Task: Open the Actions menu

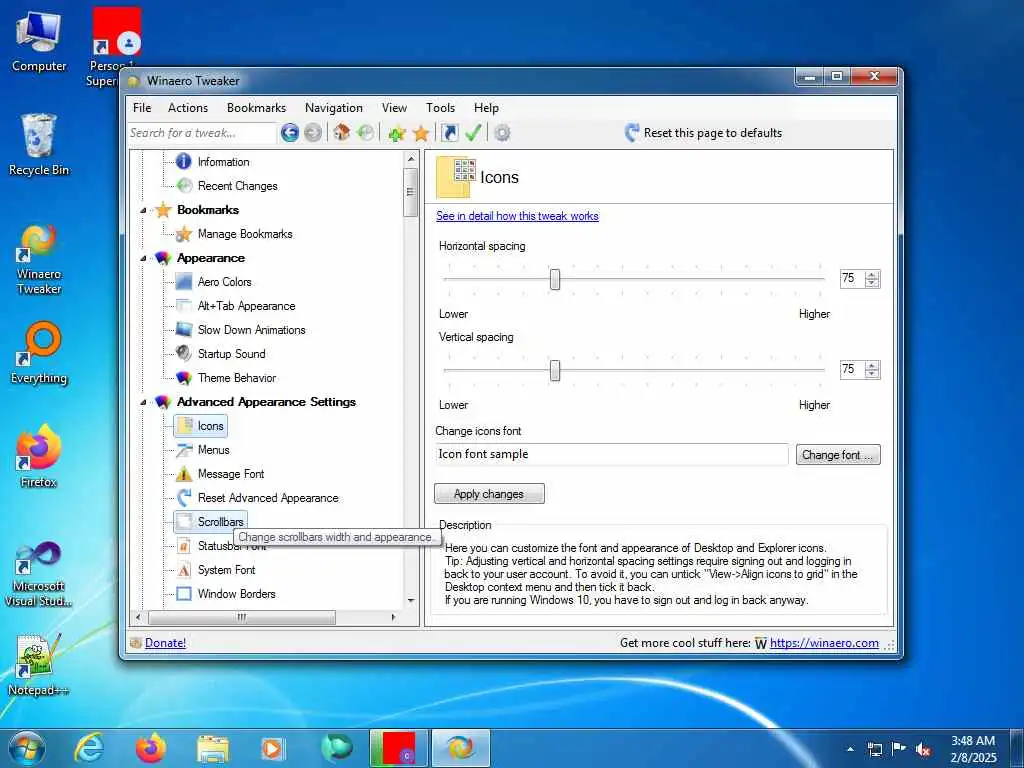Action: [x=187, y=108]
